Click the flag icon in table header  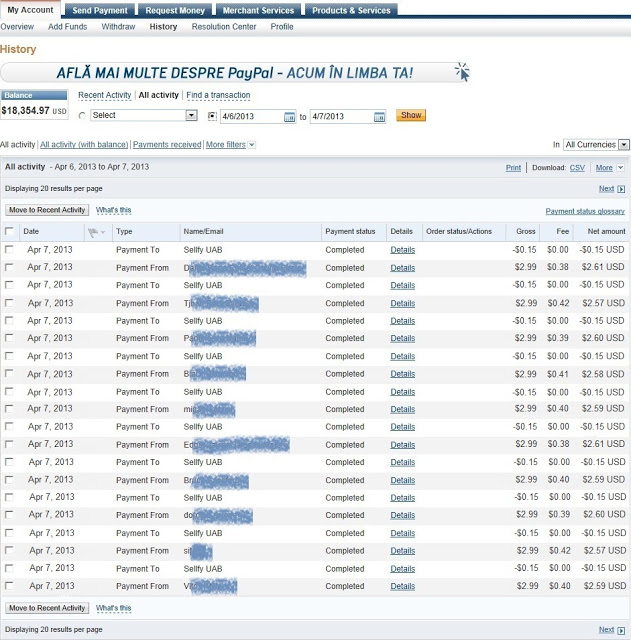click(x=93, y=232)
